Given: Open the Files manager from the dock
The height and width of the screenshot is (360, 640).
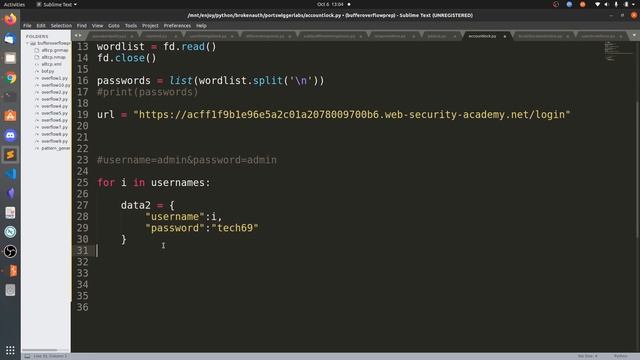Looking at the screenshot, I should pyautogui.click(x=10, y=58).
